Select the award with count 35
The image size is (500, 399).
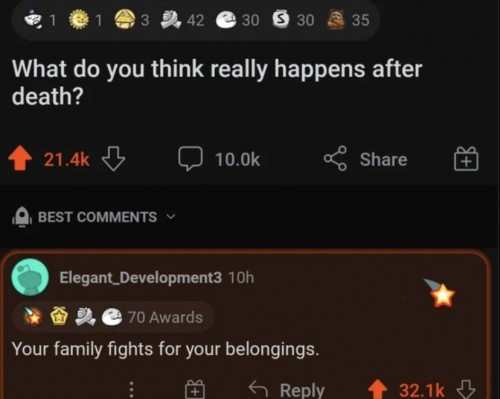[x=336, y=20]
